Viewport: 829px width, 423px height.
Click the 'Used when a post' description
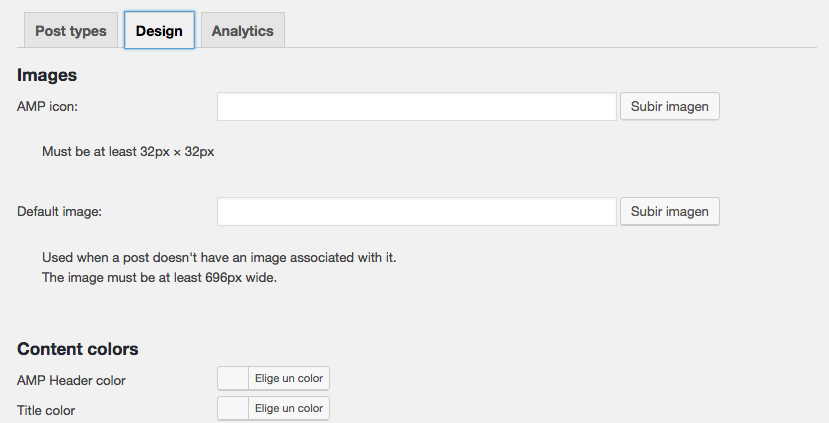[x=219, y=257]
